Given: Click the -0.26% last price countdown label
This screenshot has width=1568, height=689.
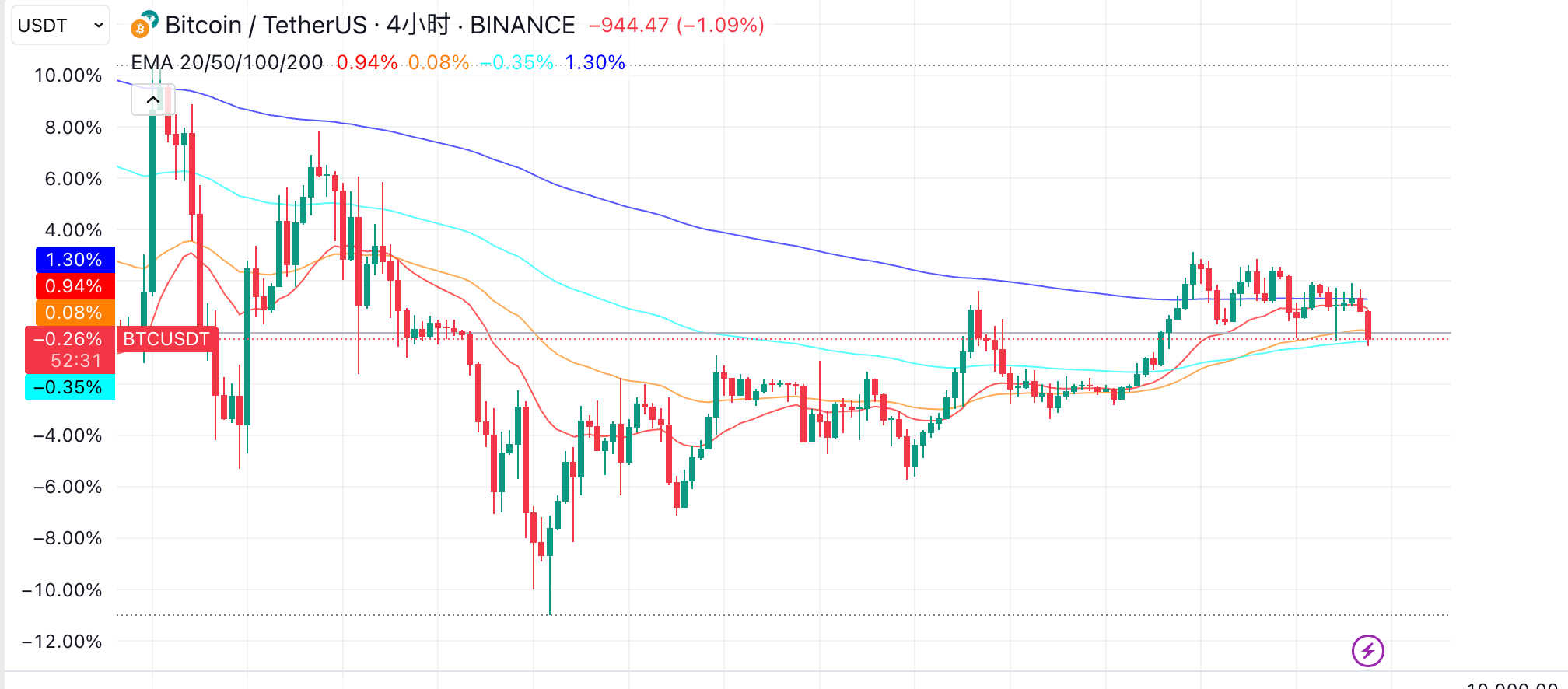Looking at the screenshot, I should [x=70, y=350].
